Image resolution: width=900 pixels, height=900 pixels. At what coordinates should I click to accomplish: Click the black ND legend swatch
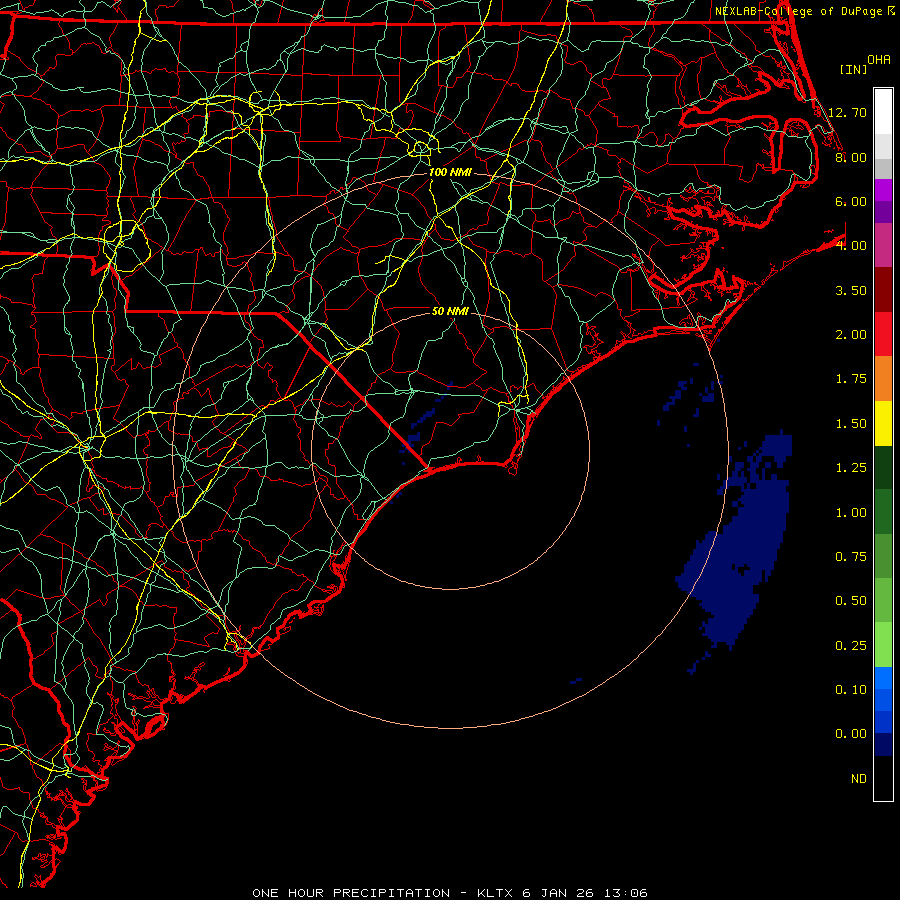click(x=883, y=778)
